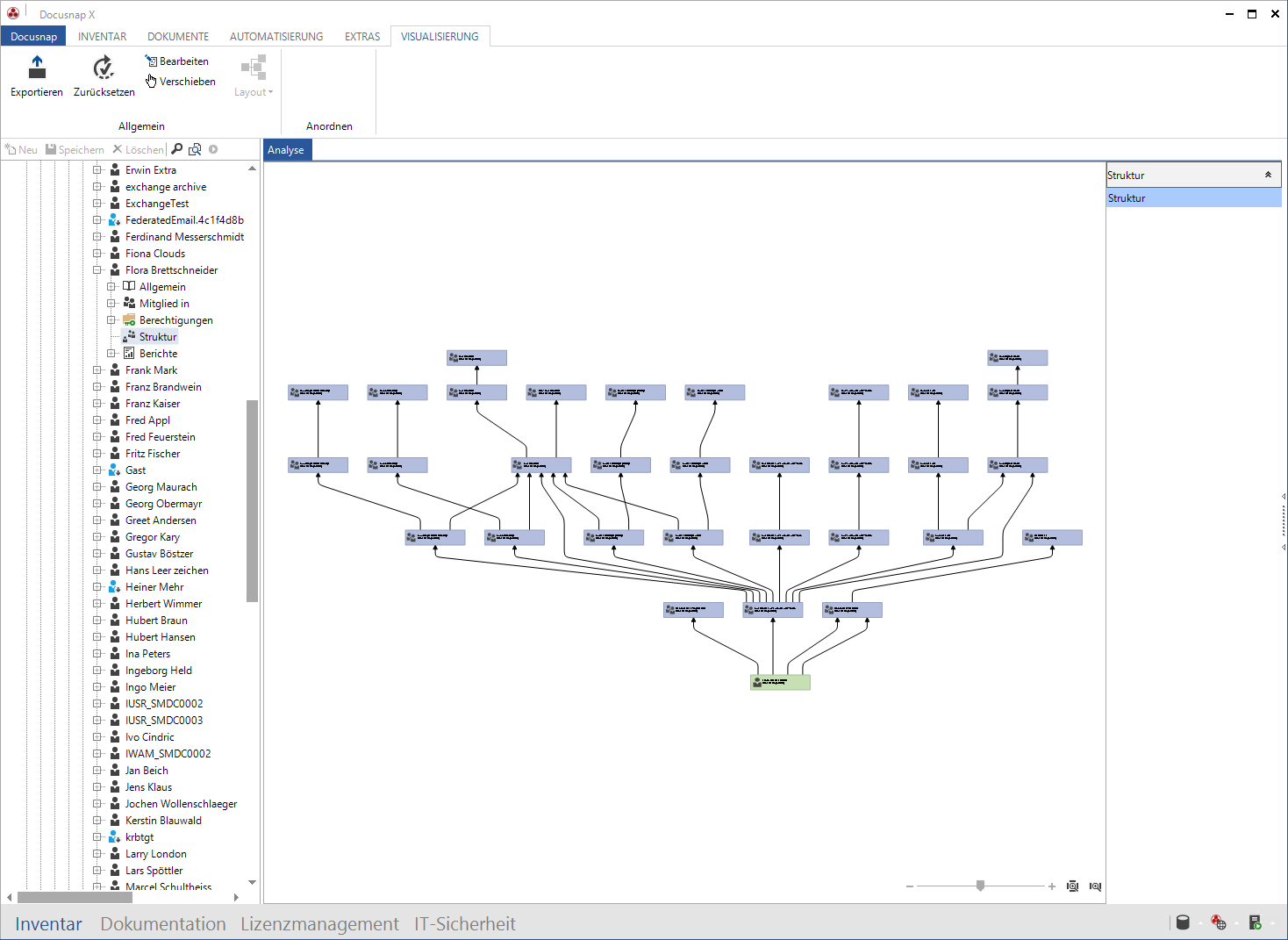This screenshot has height=940, width=1288.
Task: Expand the Frank Mark tree node
Action: tap(97, 370)
